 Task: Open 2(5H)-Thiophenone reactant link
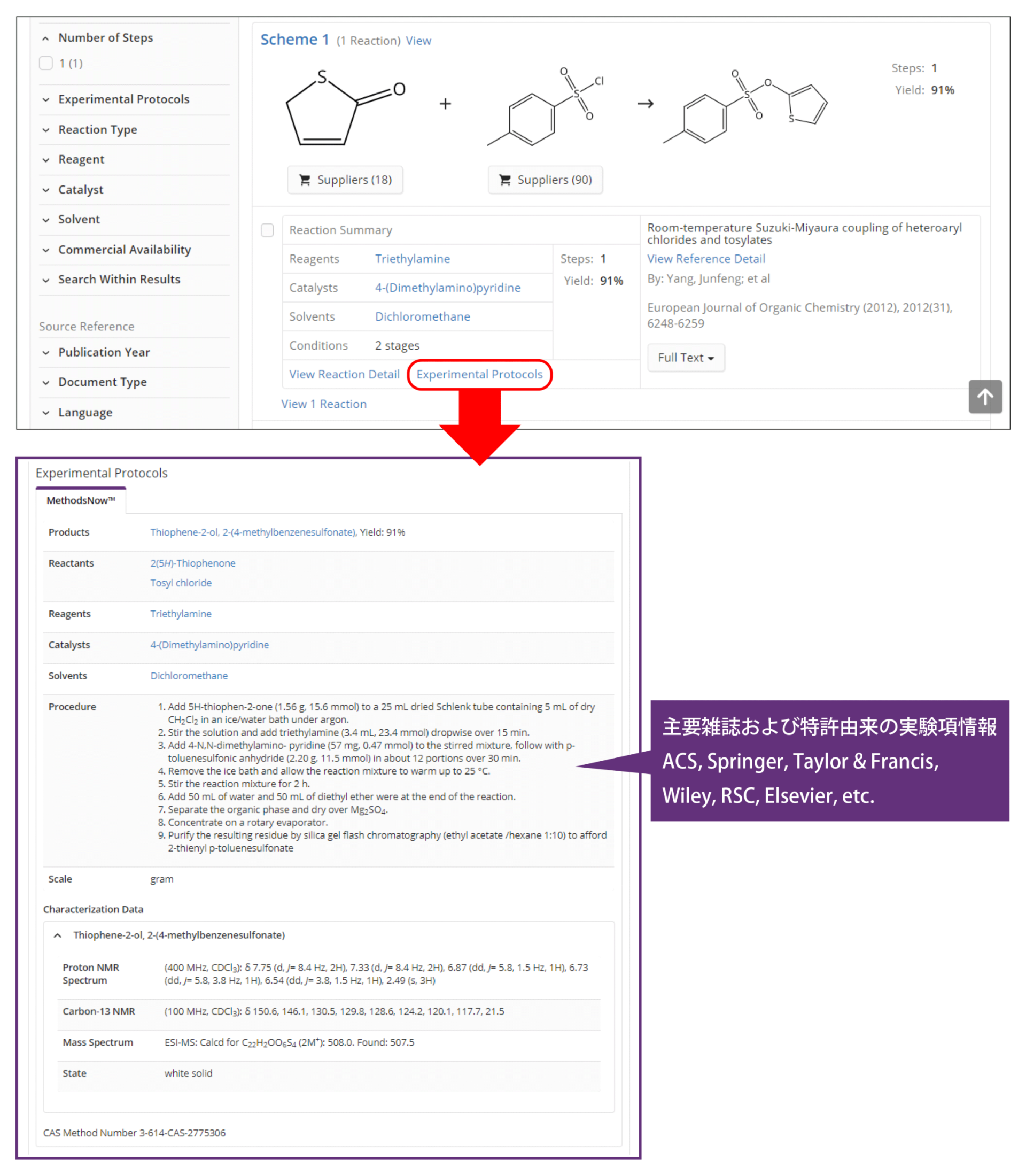[193, 563]
